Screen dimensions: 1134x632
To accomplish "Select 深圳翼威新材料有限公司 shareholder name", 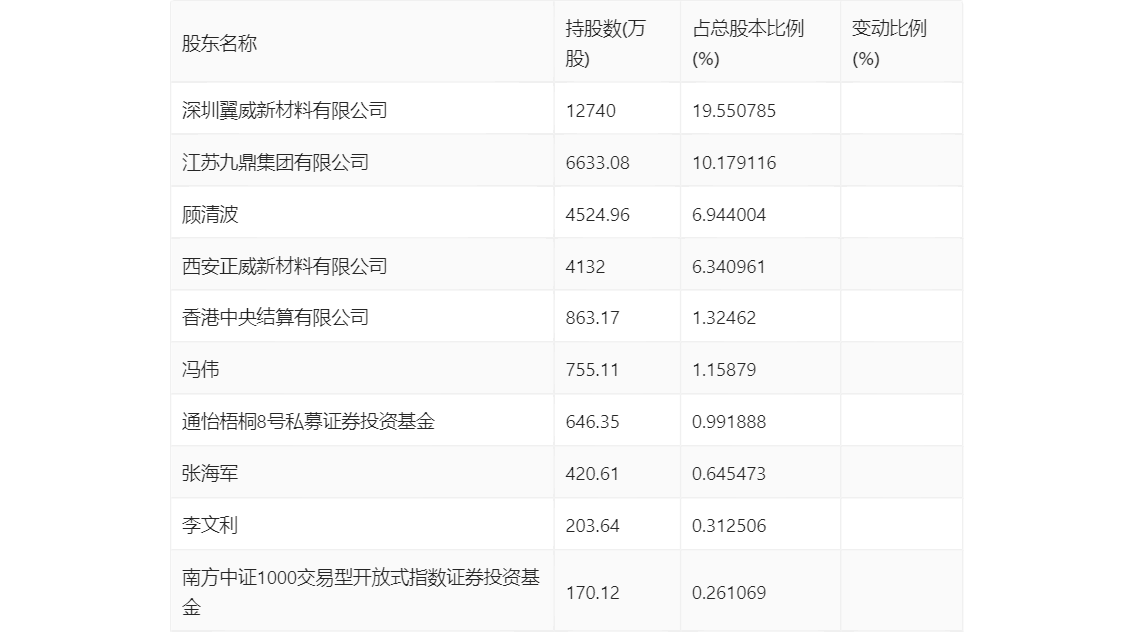I will [x=284, y=111].
